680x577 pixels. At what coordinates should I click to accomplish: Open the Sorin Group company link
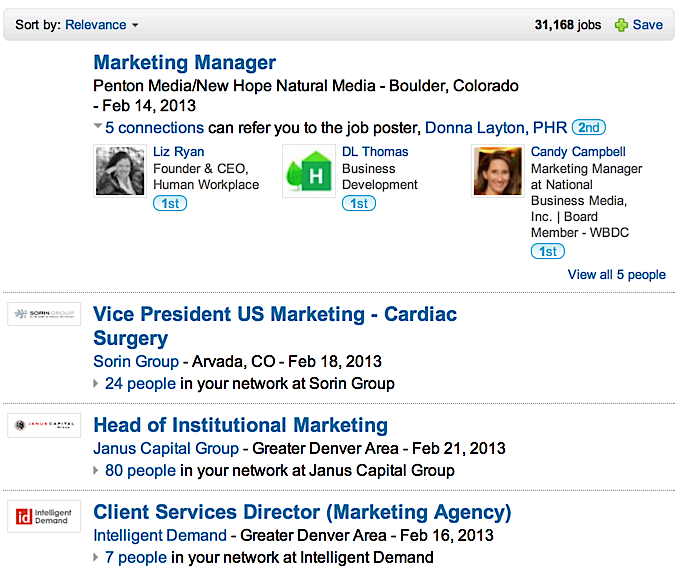tap(136, 361)
